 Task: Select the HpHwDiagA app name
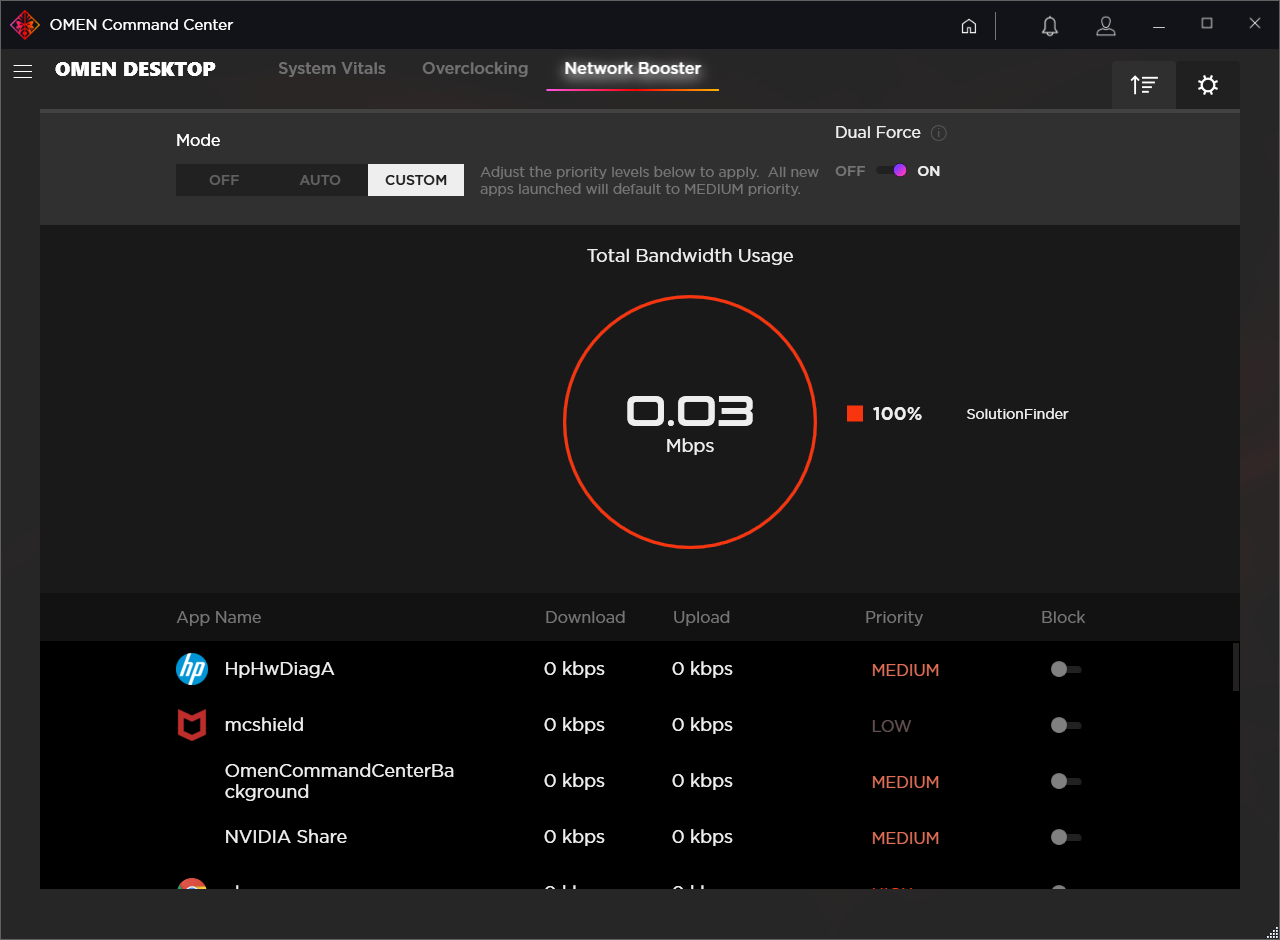[279, 669]
